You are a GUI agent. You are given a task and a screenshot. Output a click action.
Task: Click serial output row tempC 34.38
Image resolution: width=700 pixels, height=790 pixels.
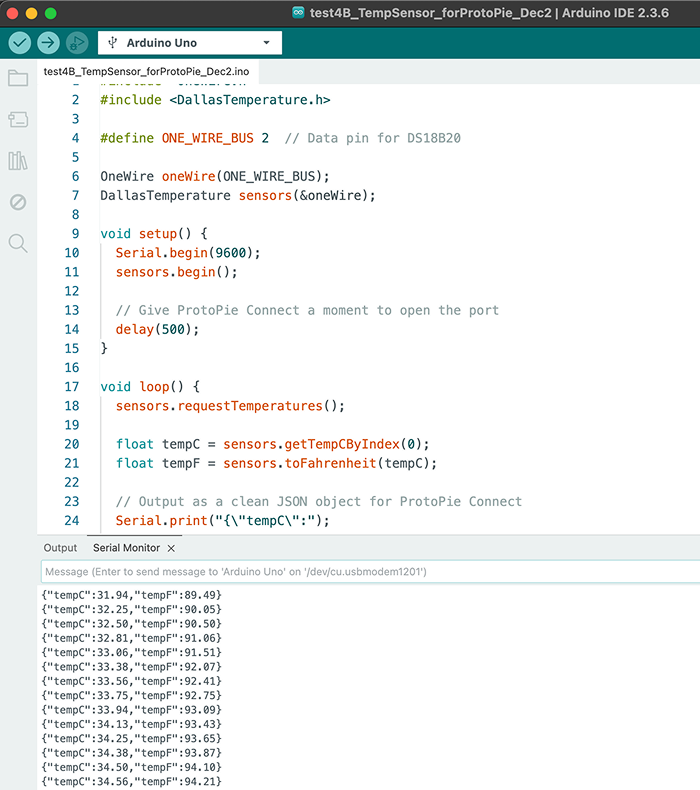point(132,753)
